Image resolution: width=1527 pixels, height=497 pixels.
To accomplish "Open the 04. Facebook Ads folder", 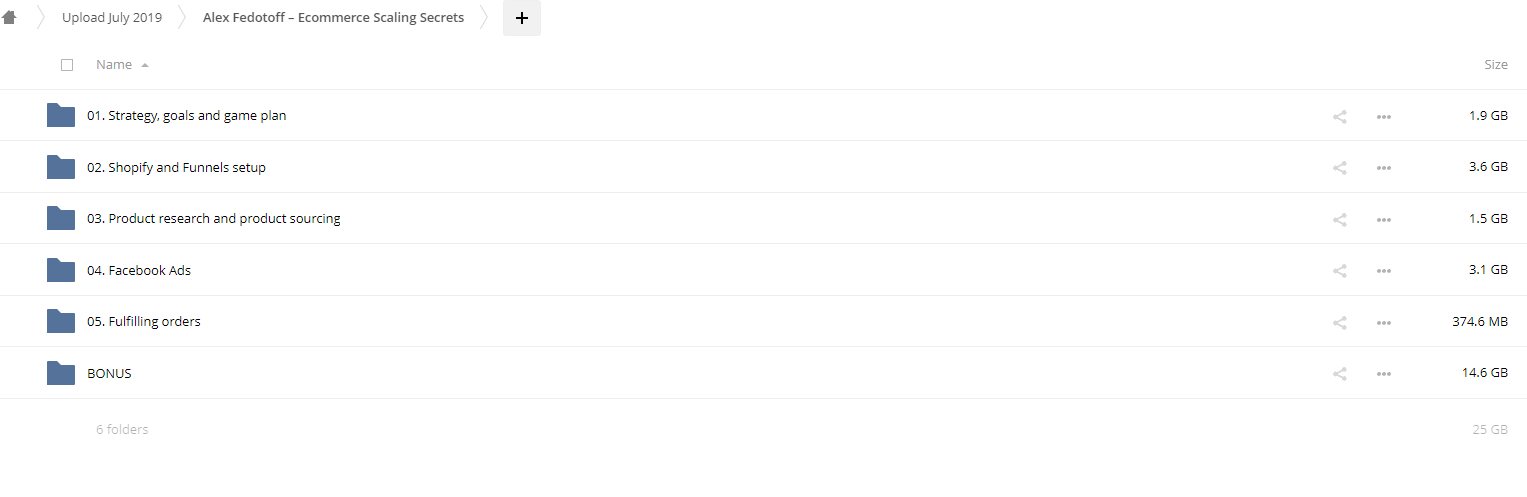I will point(139,271).
